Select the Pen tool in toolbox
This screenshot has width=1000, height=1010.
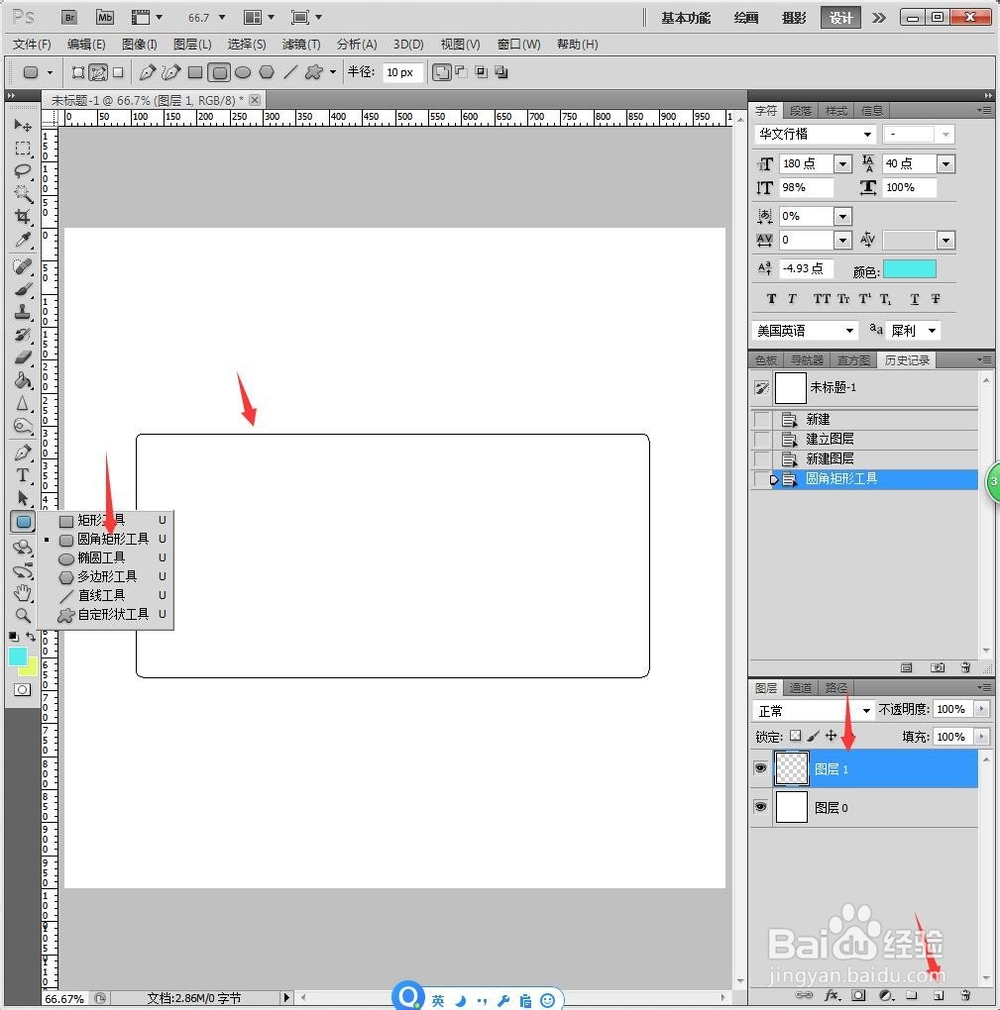(x=23, y=452)
